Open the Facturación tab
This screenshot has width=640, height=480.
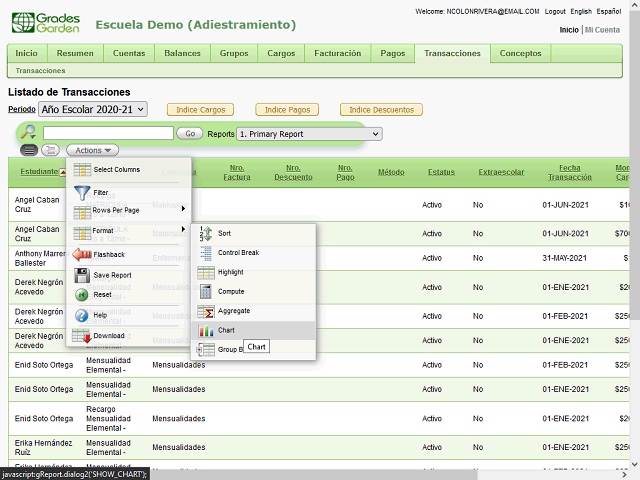[338, 53]
